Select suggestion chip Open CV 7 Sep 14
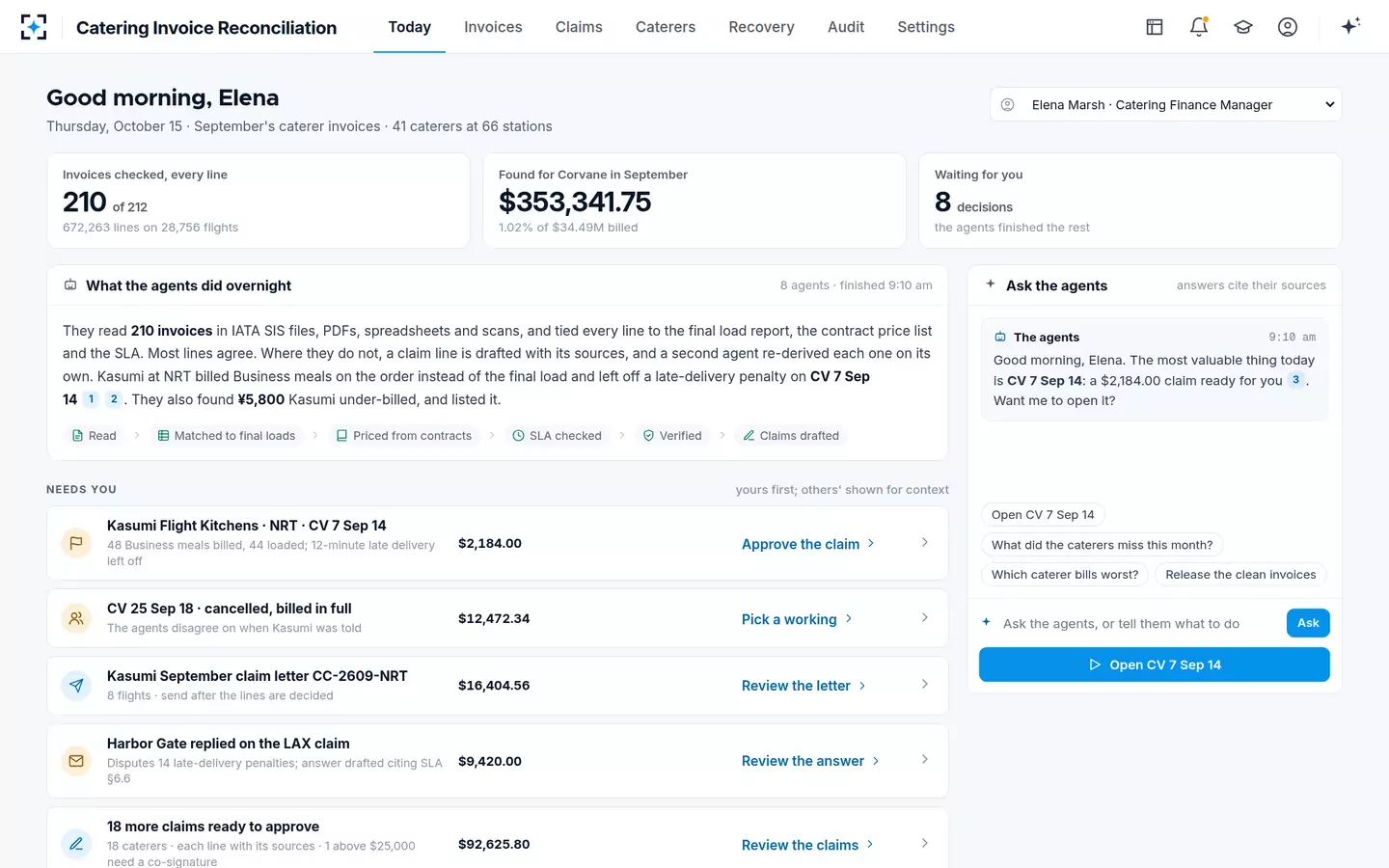Image resolution: width=1389 pixels, height=868 pixels. click(1043, 515)
